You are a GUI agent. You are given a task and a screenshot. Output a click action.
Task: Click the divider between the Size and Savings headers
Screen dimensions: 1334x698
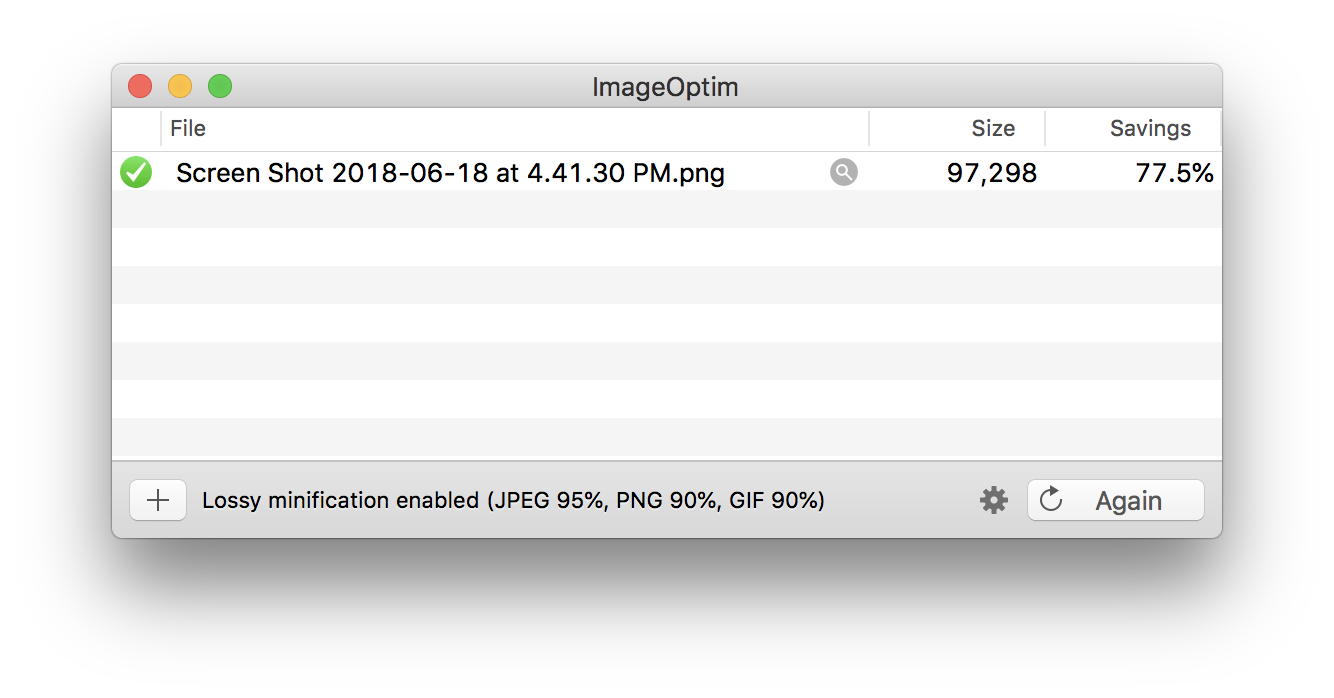pyautogui.click(x=1045, y=129)
